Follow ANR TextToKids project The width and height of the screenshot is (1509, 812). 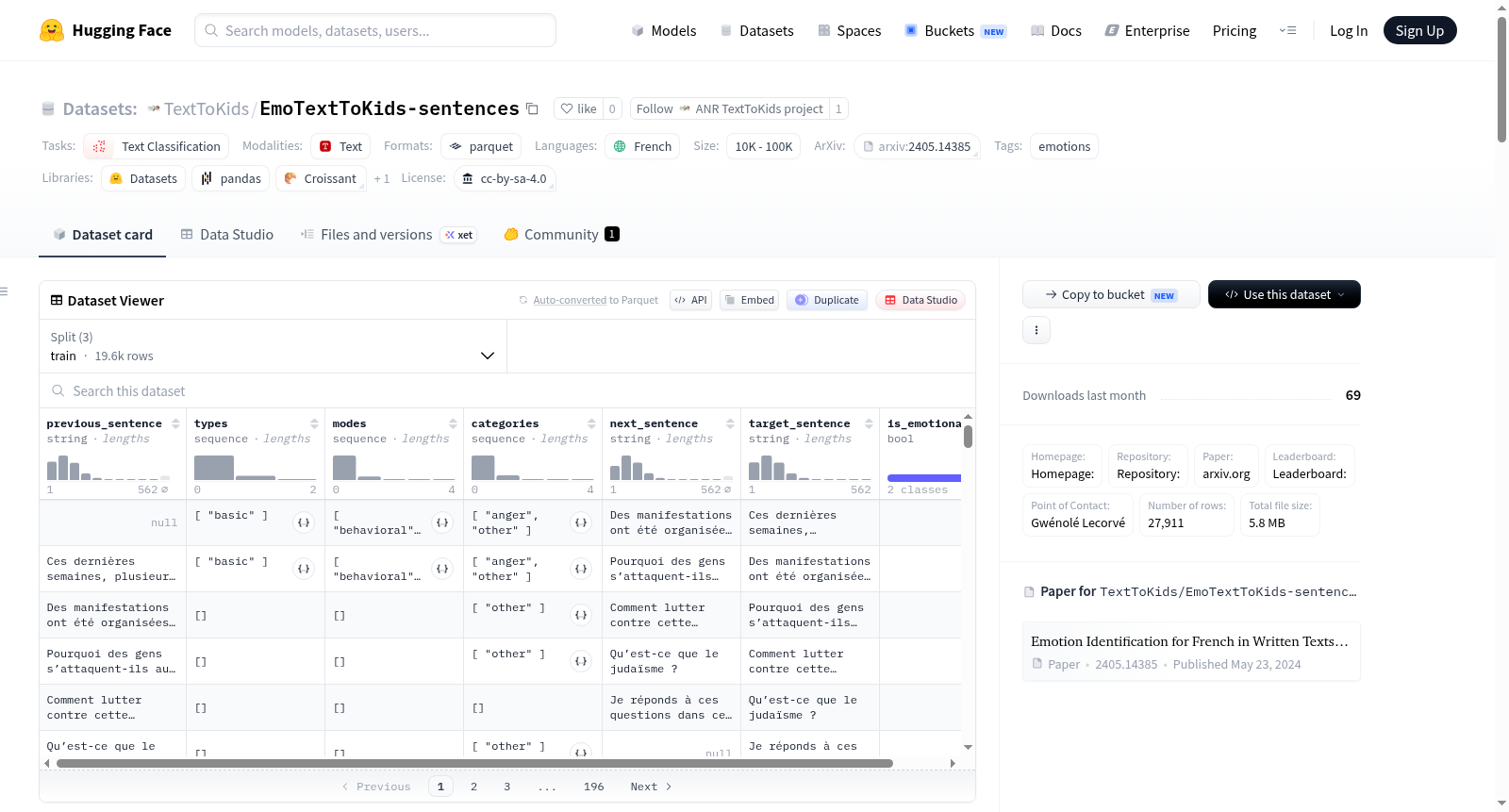[x=730, y=108]
